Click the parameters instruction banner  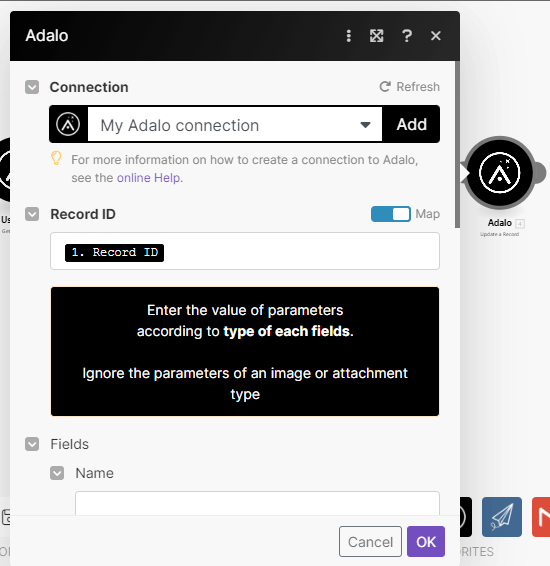245,352
